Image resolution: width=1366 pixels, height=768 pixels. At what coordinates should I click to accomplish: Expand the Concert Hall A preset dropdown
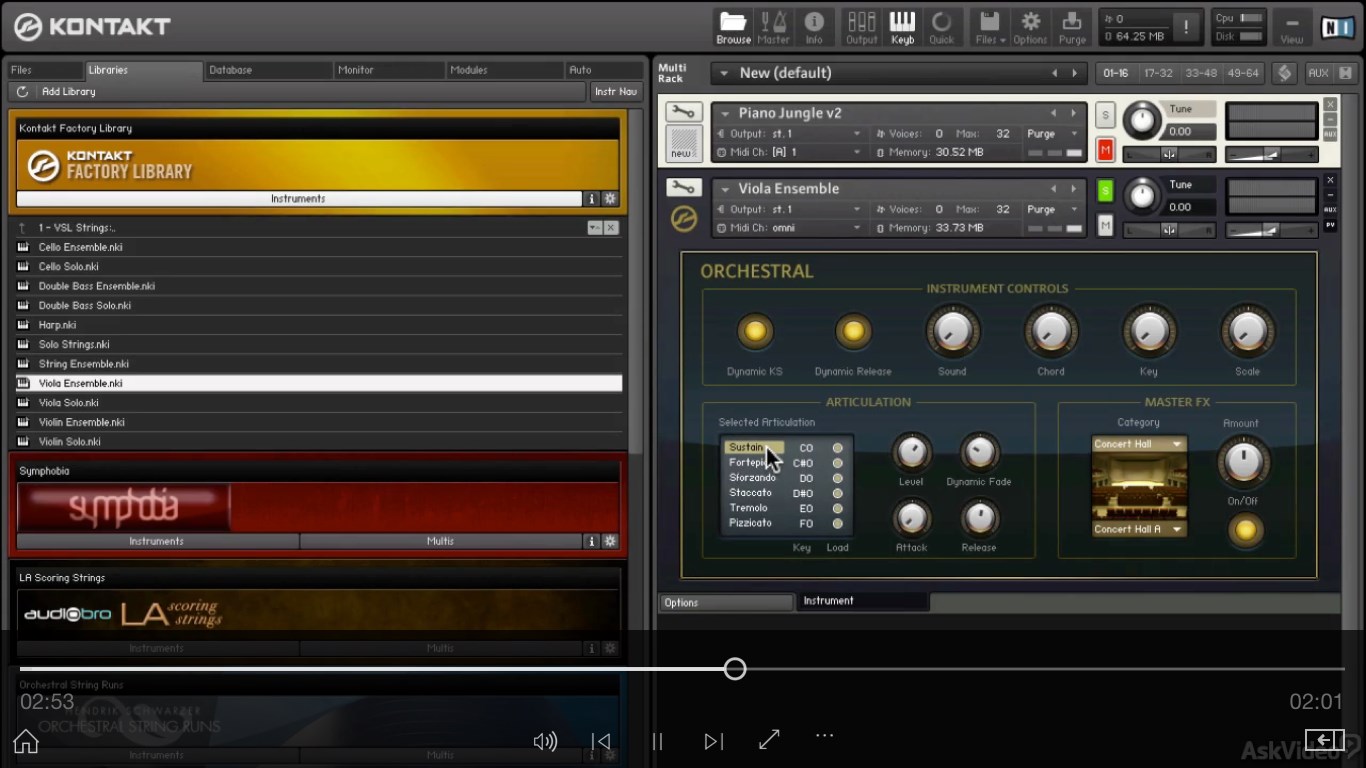(x=1138, y=529)
